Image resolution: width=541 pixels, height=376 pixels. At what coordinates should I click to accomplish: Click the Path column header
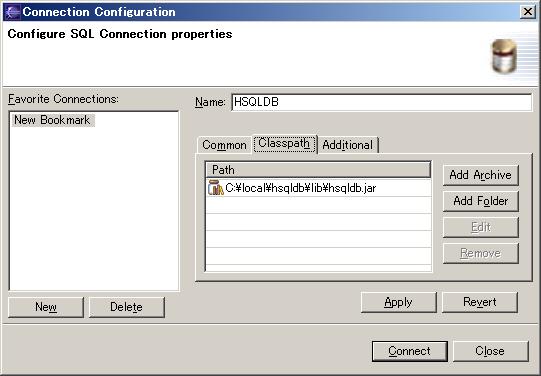[318, 170]
